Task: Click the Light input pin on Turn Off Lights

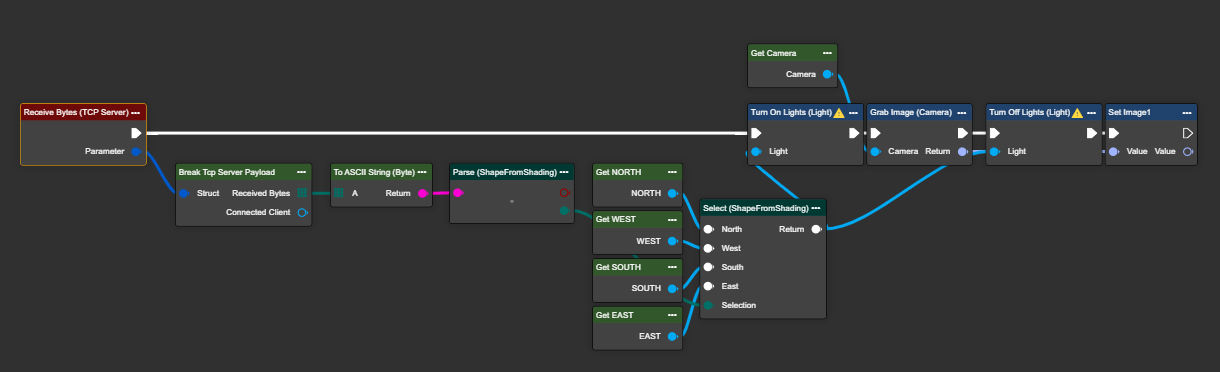Action: pos(994,152)
